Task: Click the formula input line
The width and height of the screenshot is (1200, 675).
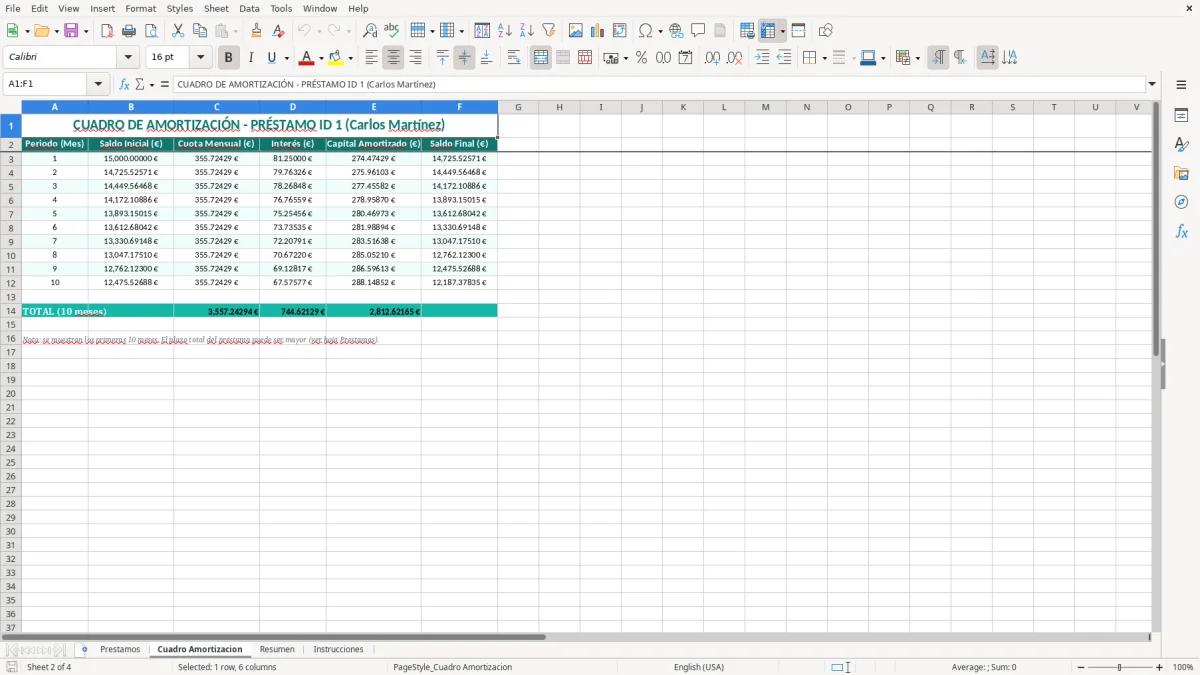Action: pyautogui.click(x=659, y=85)
